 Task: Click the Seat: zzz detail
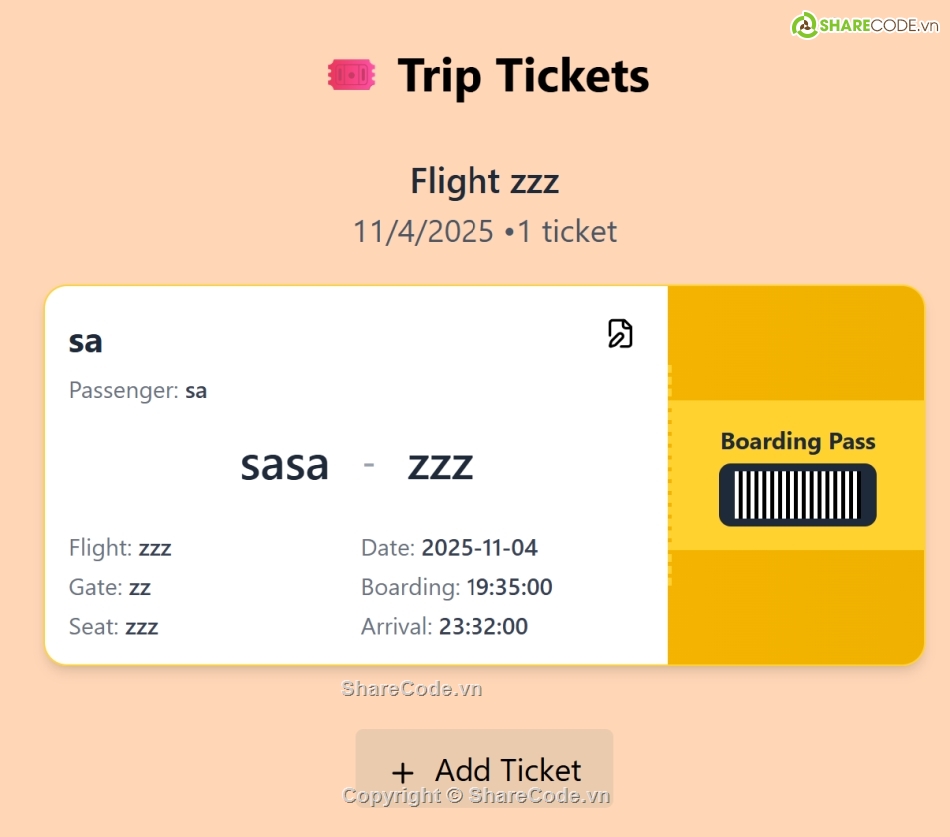tap(114, 627)
